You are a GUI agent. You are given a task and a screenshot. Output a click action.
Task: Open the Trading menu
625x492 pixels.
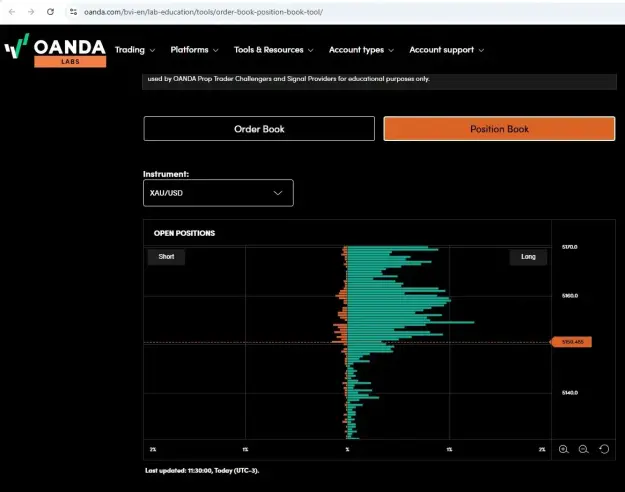tap(135, 50)
